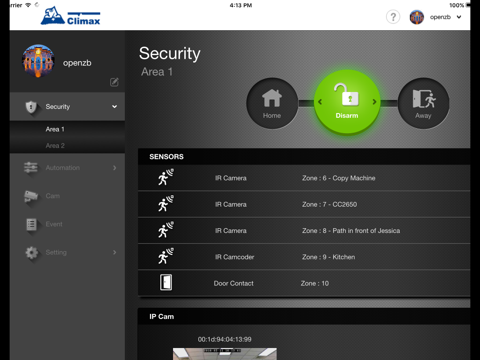
Task: Click the large openzb profile picture in the sidebar
Action: coord(38,61)
